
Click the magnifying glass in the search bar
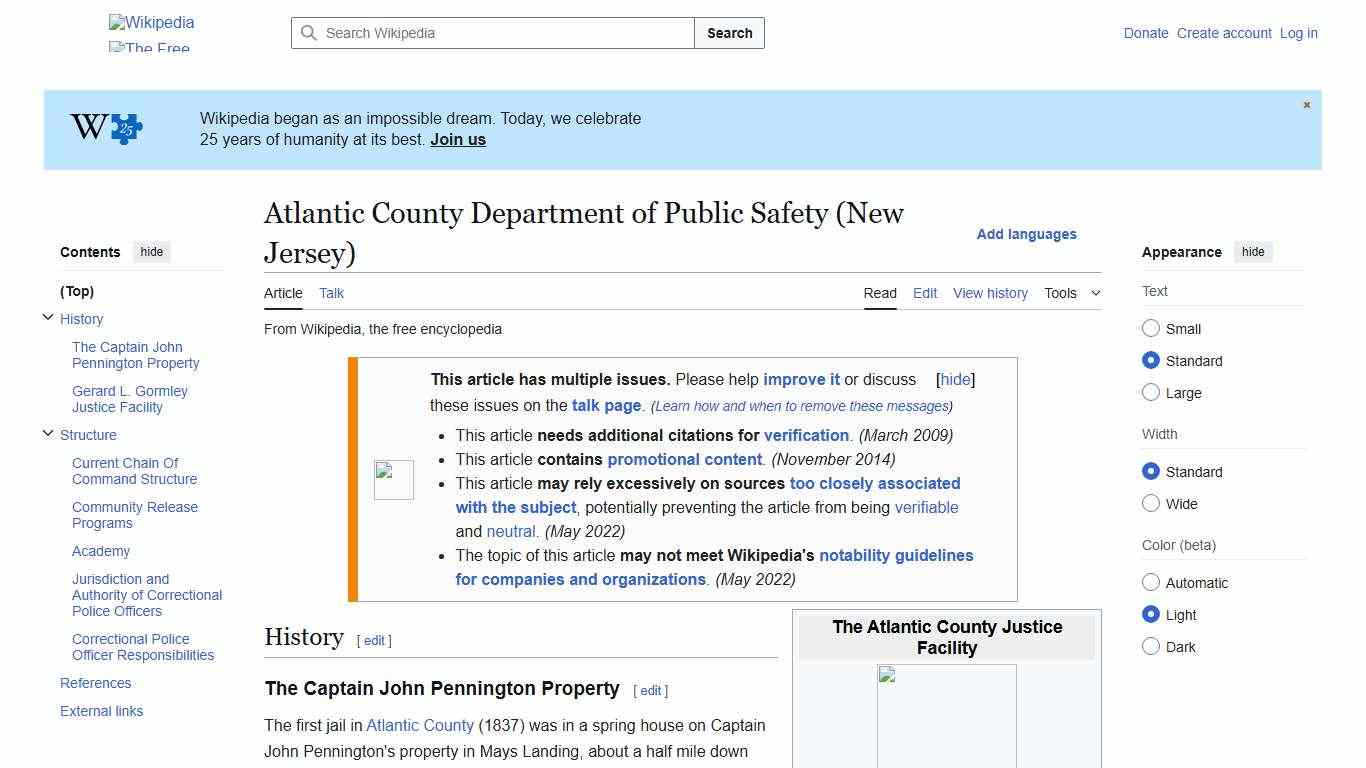pyautogui.click(x=310, y=33)
